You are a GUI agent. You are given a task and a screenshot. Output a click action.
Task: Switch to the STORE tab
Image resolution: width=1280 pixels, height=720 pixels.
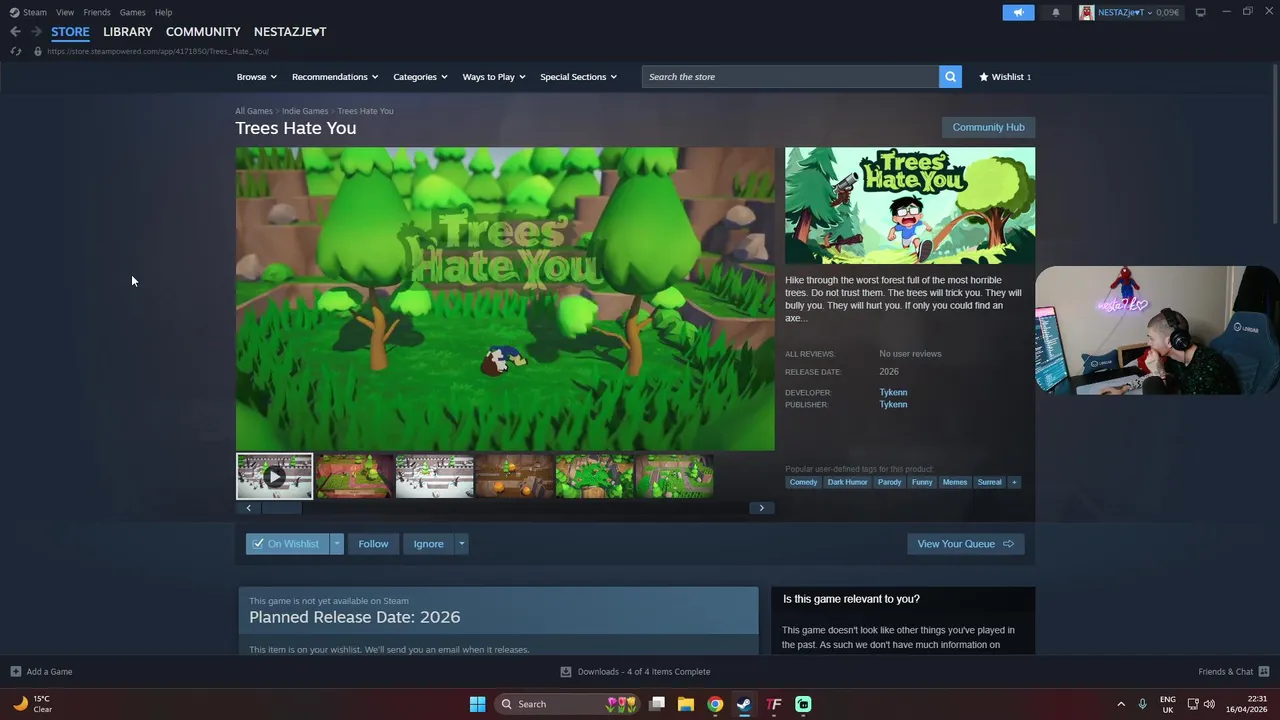pyautogui.click(x=70, y=32)
